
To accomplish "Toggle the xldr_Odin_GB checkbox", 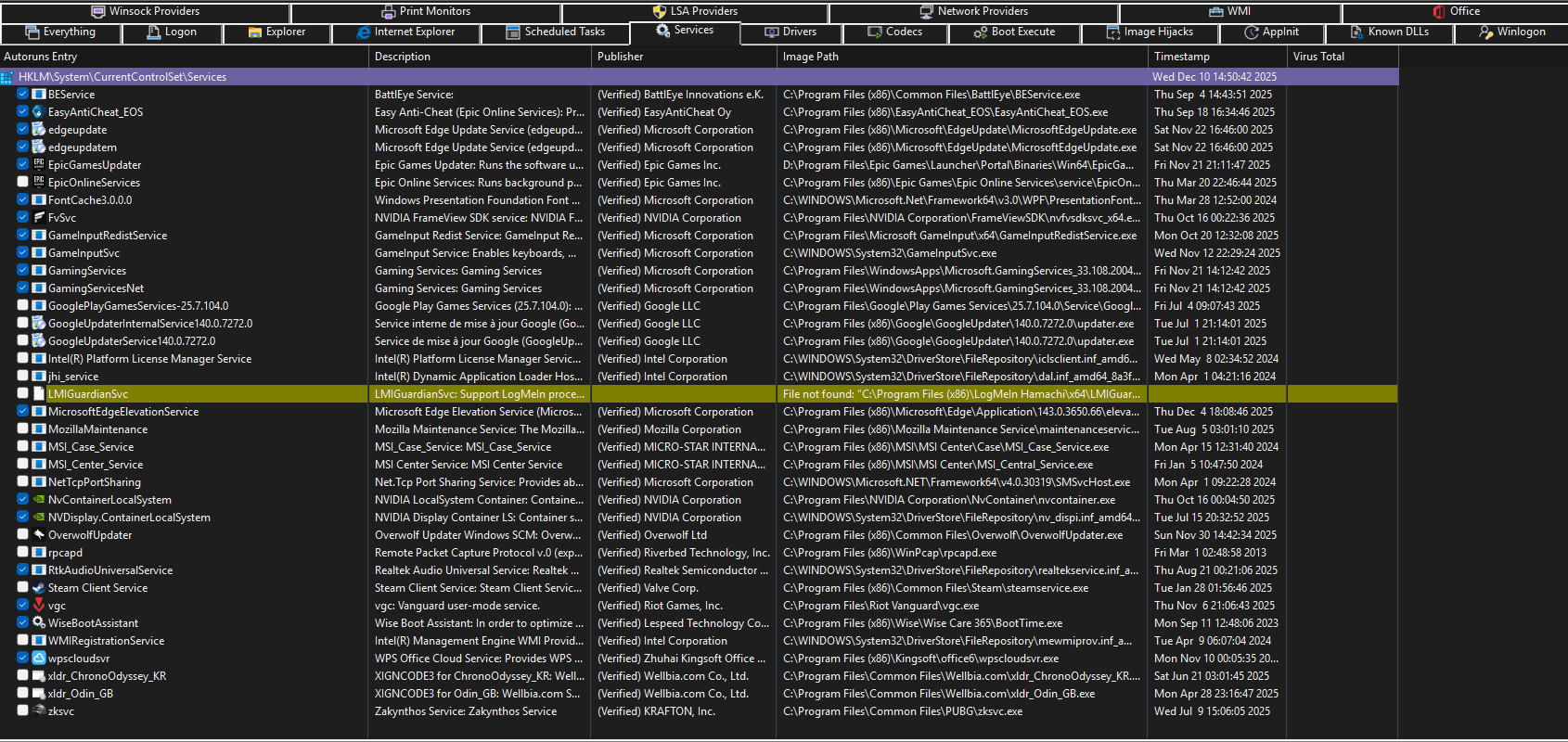I will point(22,694).
